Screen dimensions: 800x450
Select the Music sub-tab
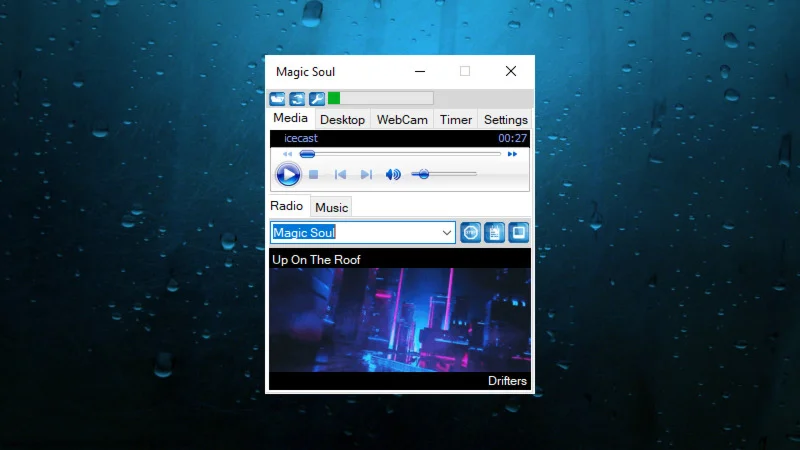(x=331, y=208)
